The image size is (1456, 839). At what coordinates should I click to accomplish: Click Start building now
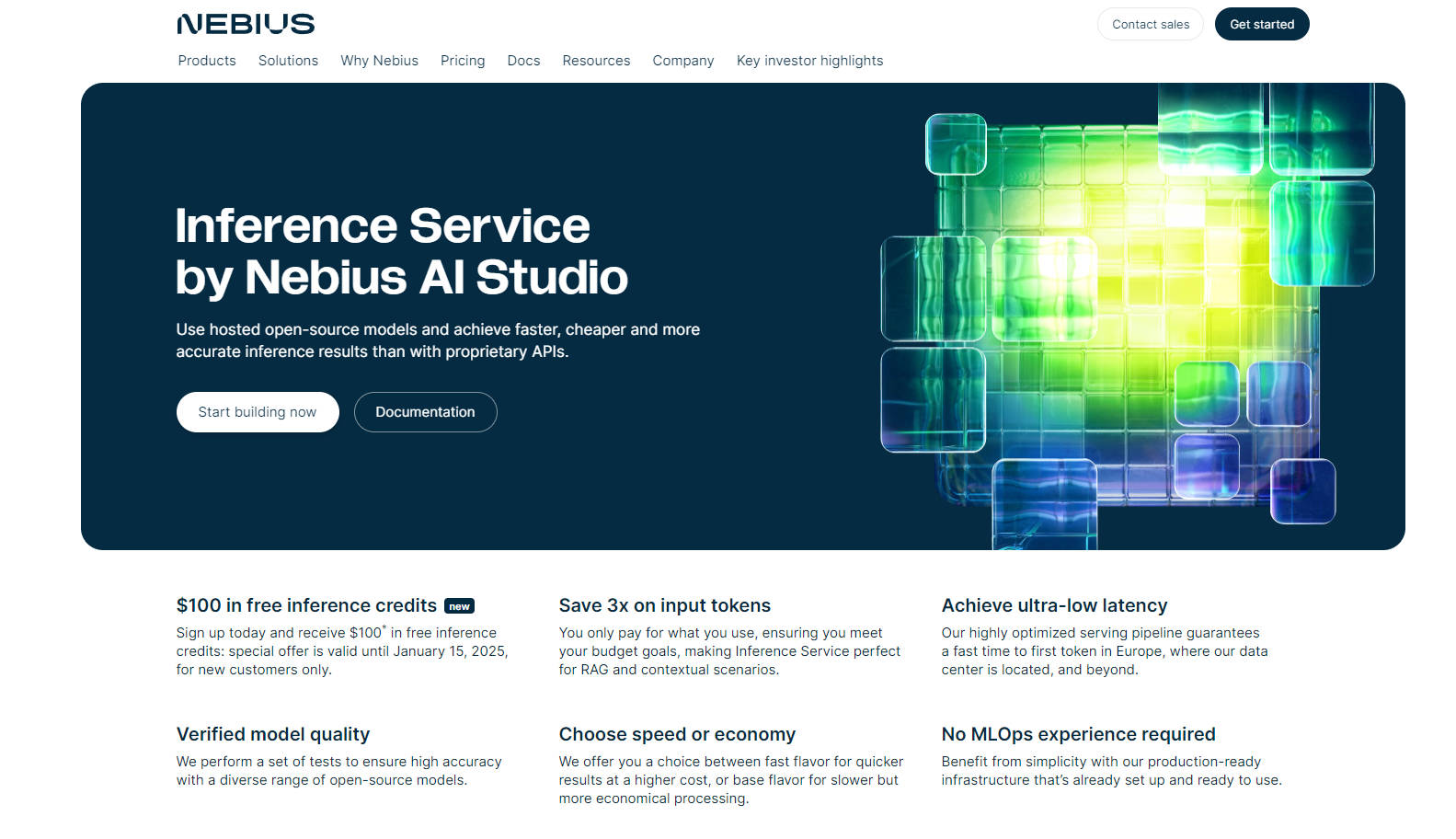(258, 412)
